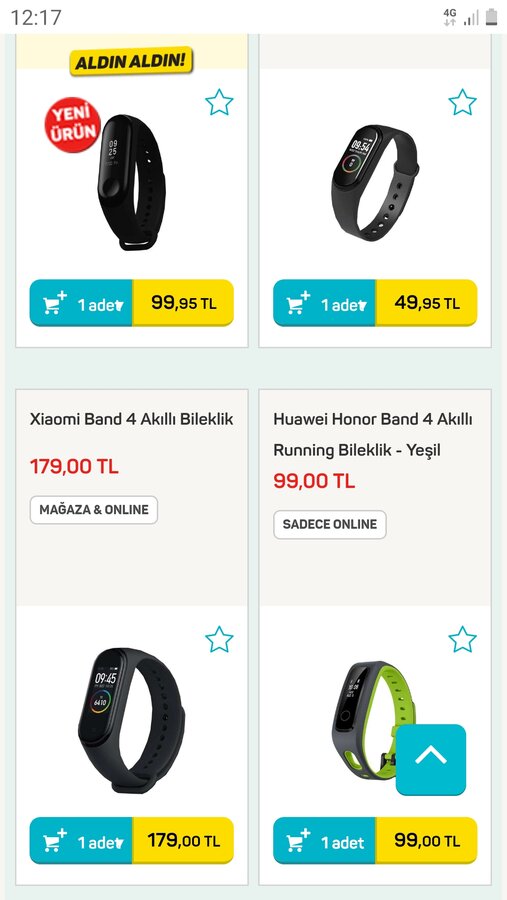Open quantity dropdown for Xiaomi Band 4
This screenshot has height=900, width=507.
[x=100, y=841]
